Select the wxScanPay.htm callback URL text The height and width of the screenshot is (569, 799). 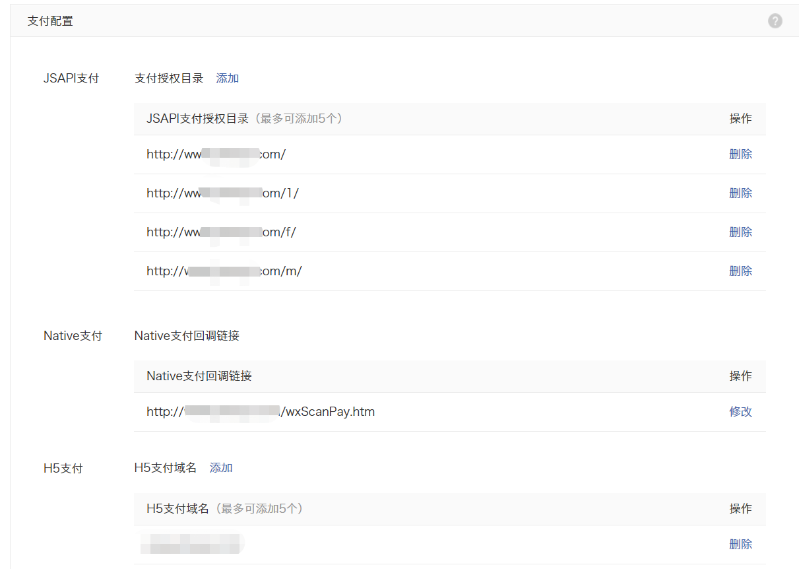[260, 412]
